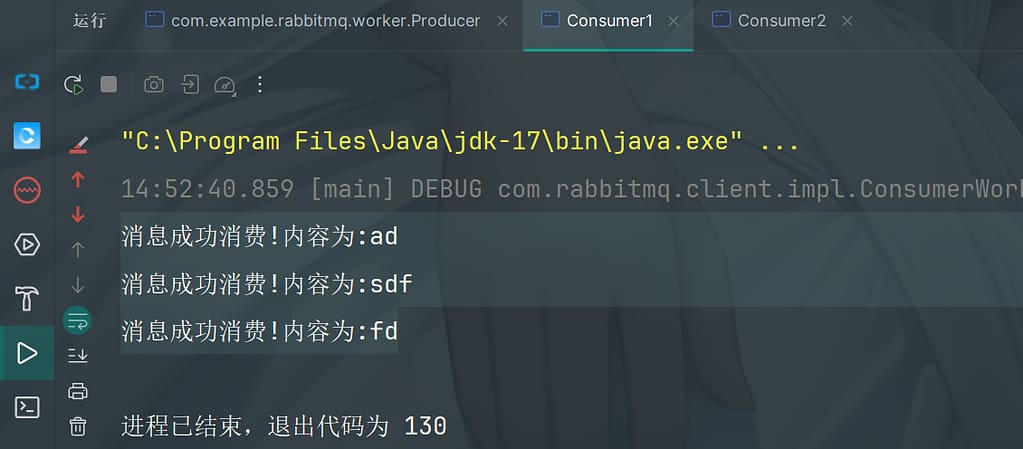Image resolution: width=1023 pixels, height=449 pixels.
Task: Jump down the stack trace with red arrow
Action: click(x=78, y=215)
